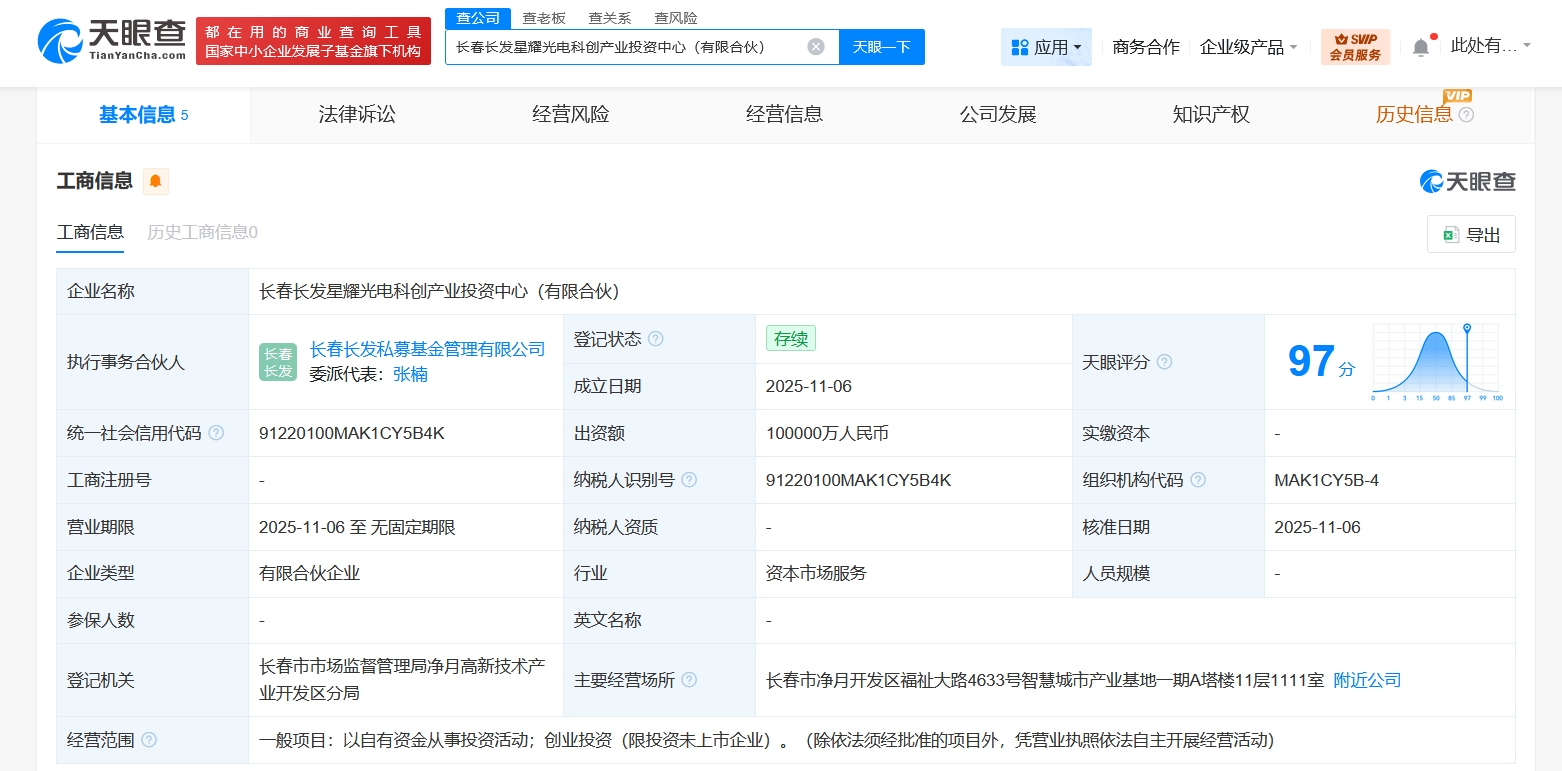Viewport: 1562px width, 771px height.
Task: Open the user account dropdown 此处有…
Action: tap(1490, 46)
